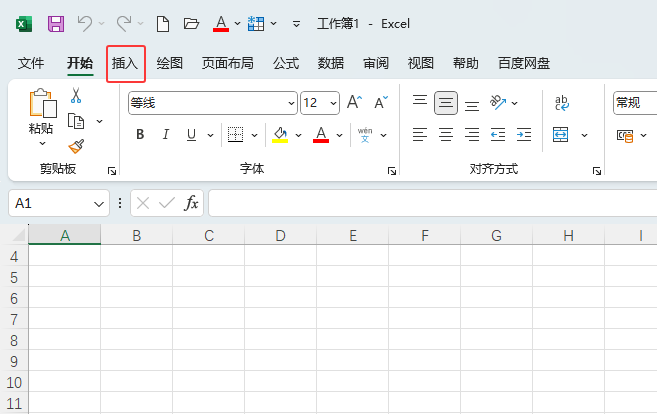Apply cell borders icon
Image resolution: width=657 pixels, height=414 pixels.
pos(235,135)
